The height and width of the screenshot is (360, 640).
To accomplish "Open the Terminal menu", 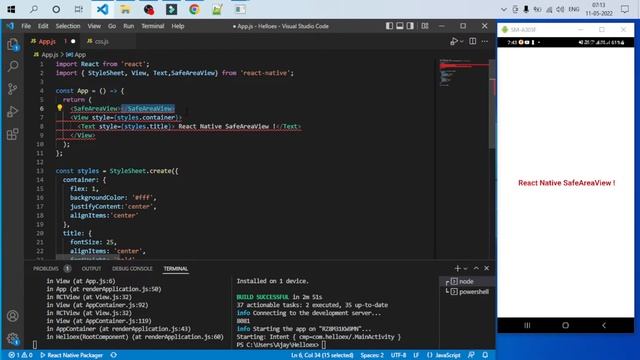I will coord(153,26).
